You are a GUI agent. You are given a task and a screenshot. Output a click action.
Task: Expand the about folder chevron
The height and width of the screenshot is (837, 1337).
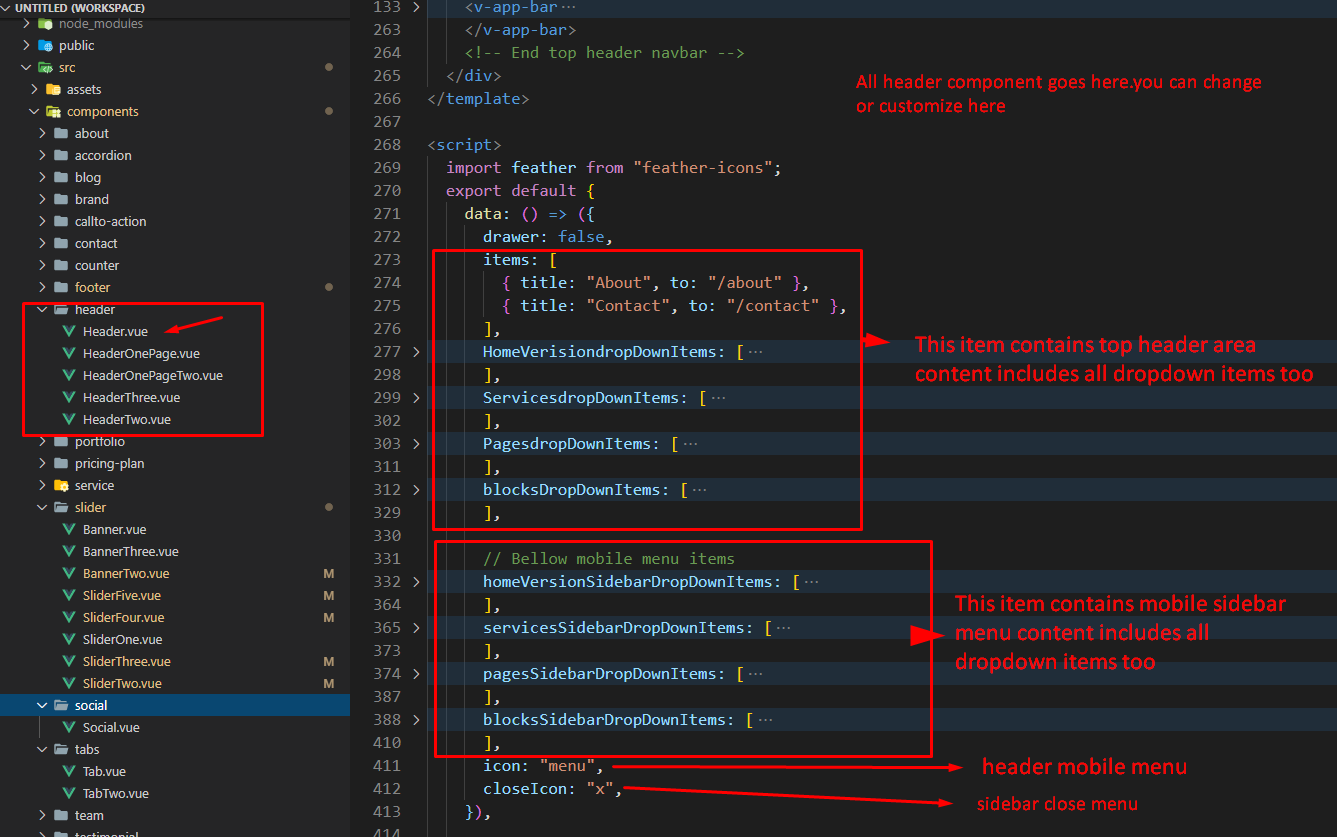click(x=42, y=133)
